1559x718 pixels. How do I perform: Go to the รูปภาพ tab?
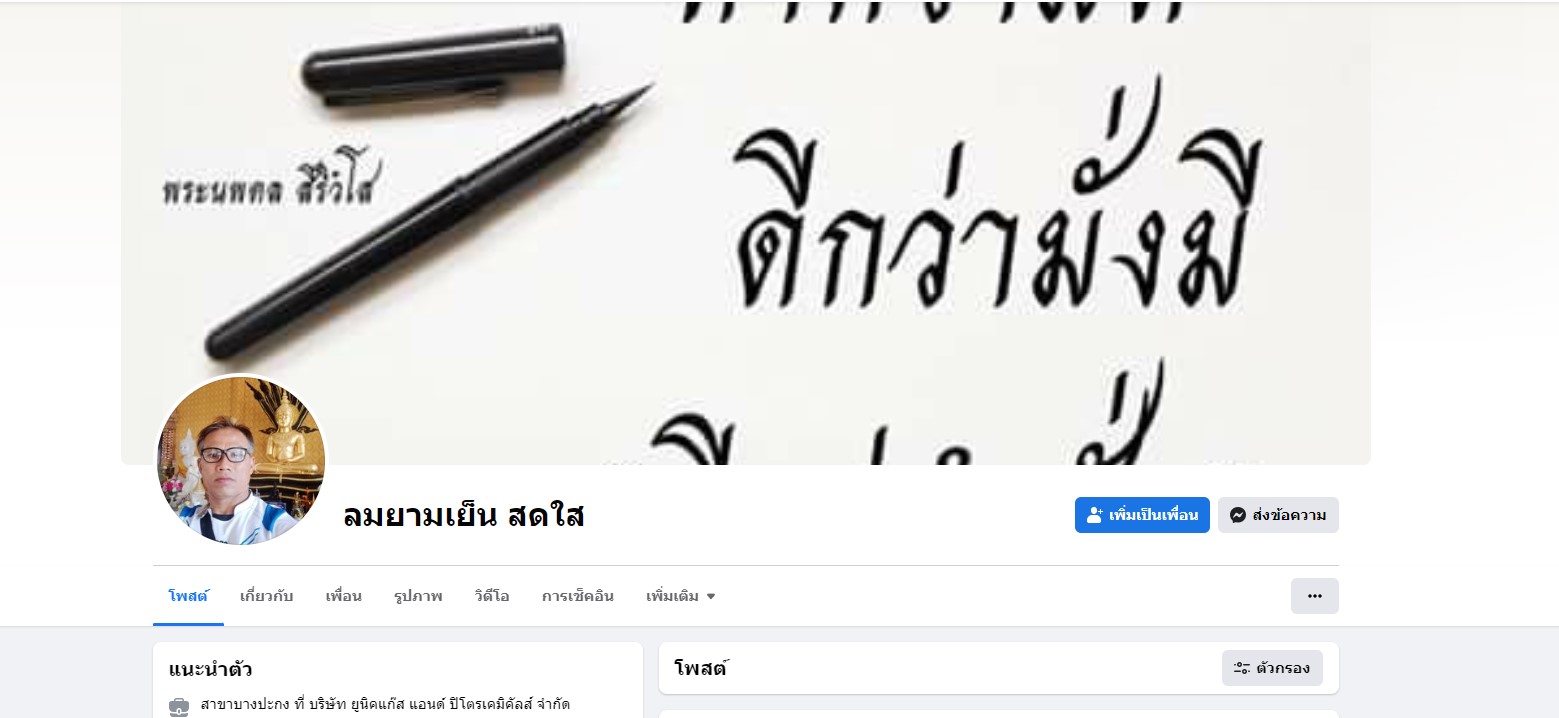pos(418,596)
